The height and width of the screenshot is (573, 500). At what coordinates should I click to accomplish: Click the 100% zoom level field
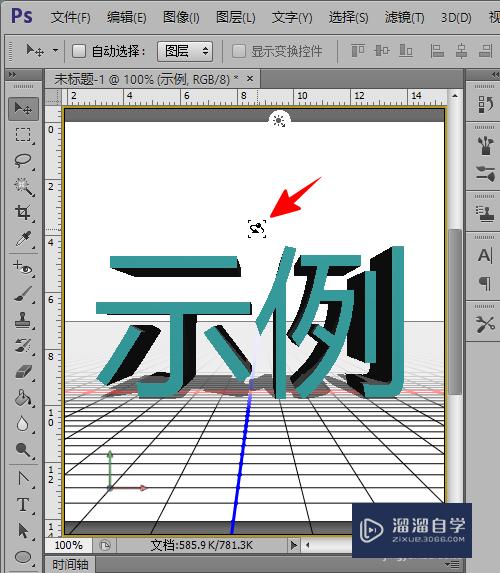pyautogui.click(x=68, y=546)
